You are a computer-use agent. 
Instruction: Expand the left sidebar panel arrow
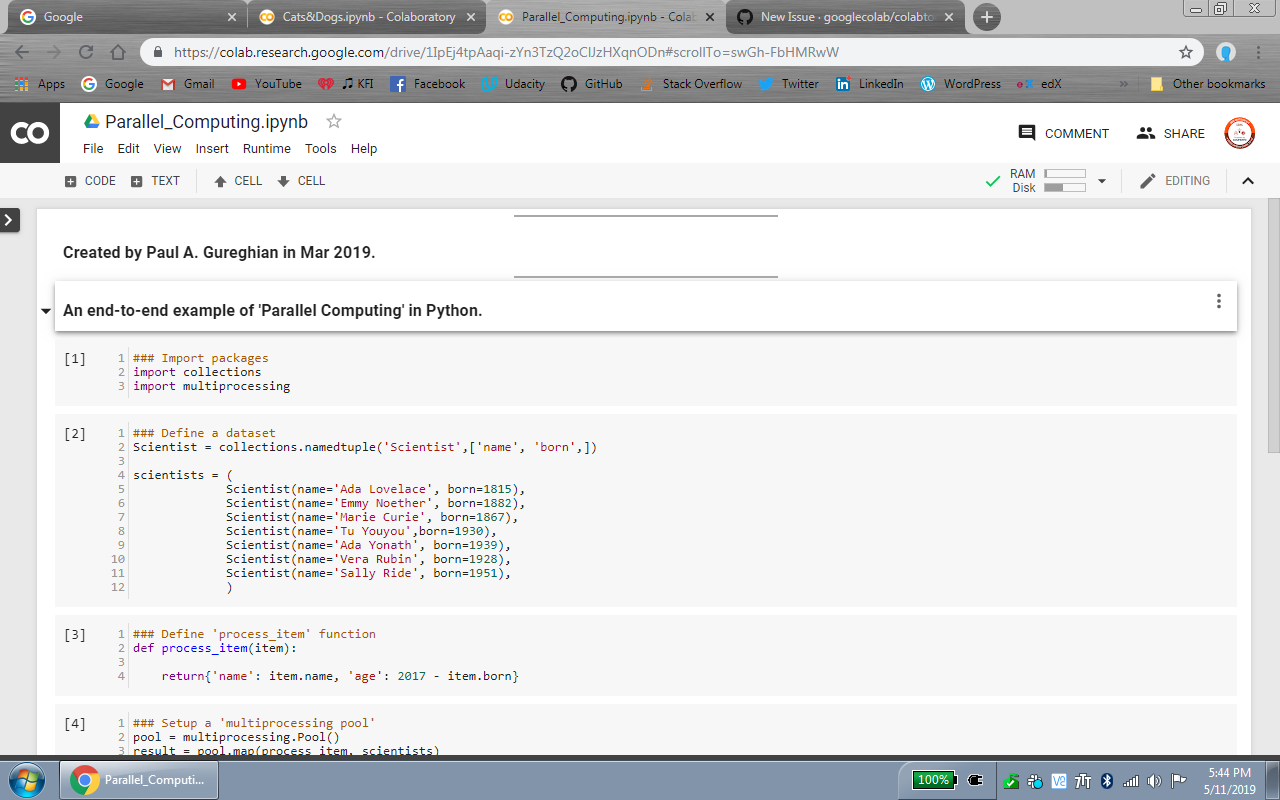pos(10,220)
